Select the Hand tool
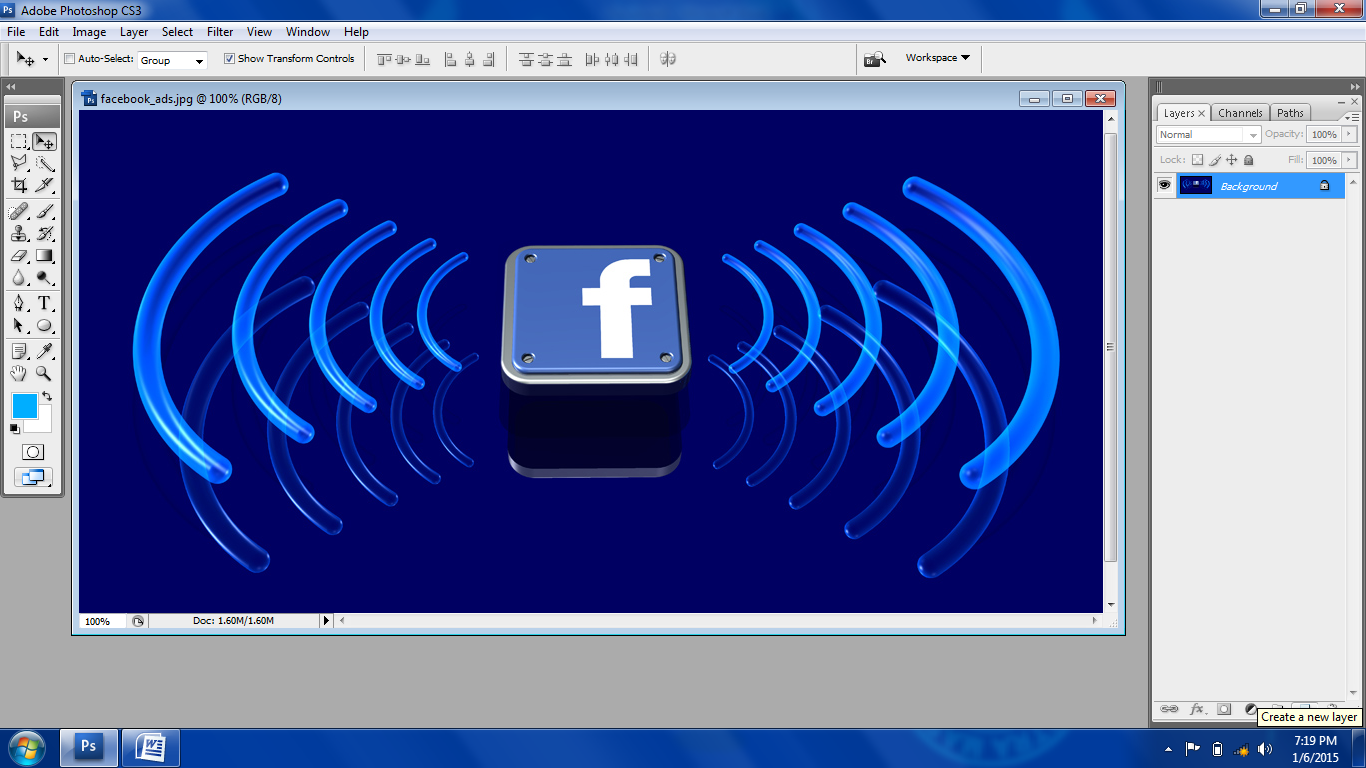The width and height of the screenshot is (1366, 768). coord(19,374)
